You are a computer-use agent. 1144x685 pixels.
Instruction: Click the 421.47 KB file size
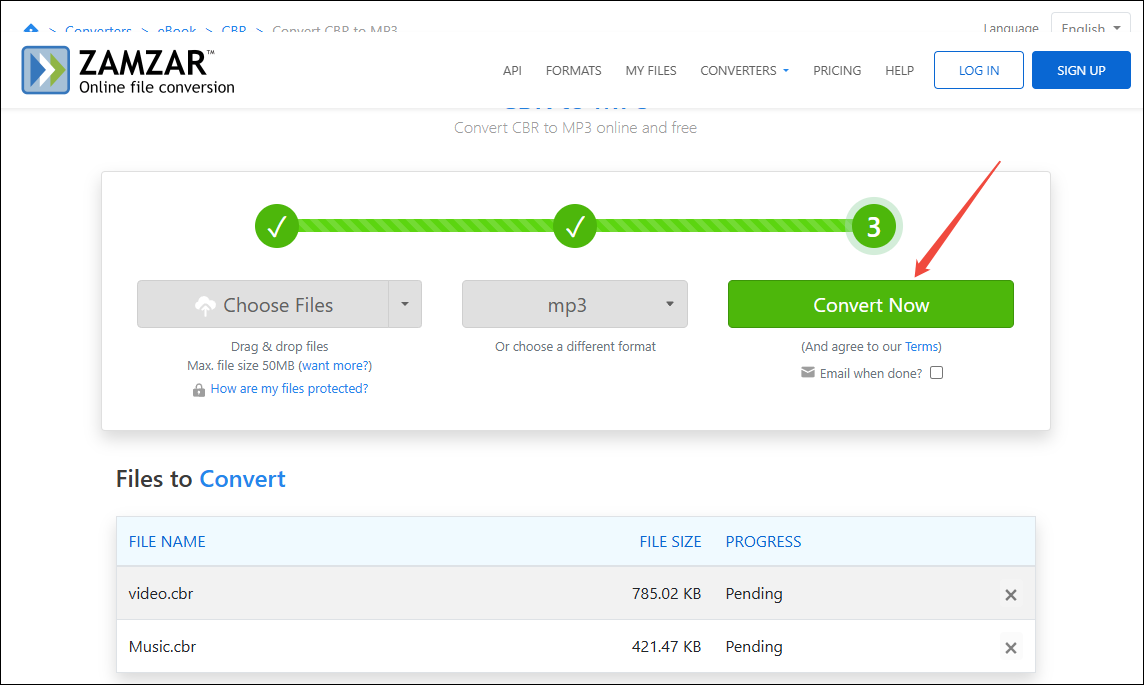pos(666,647)
